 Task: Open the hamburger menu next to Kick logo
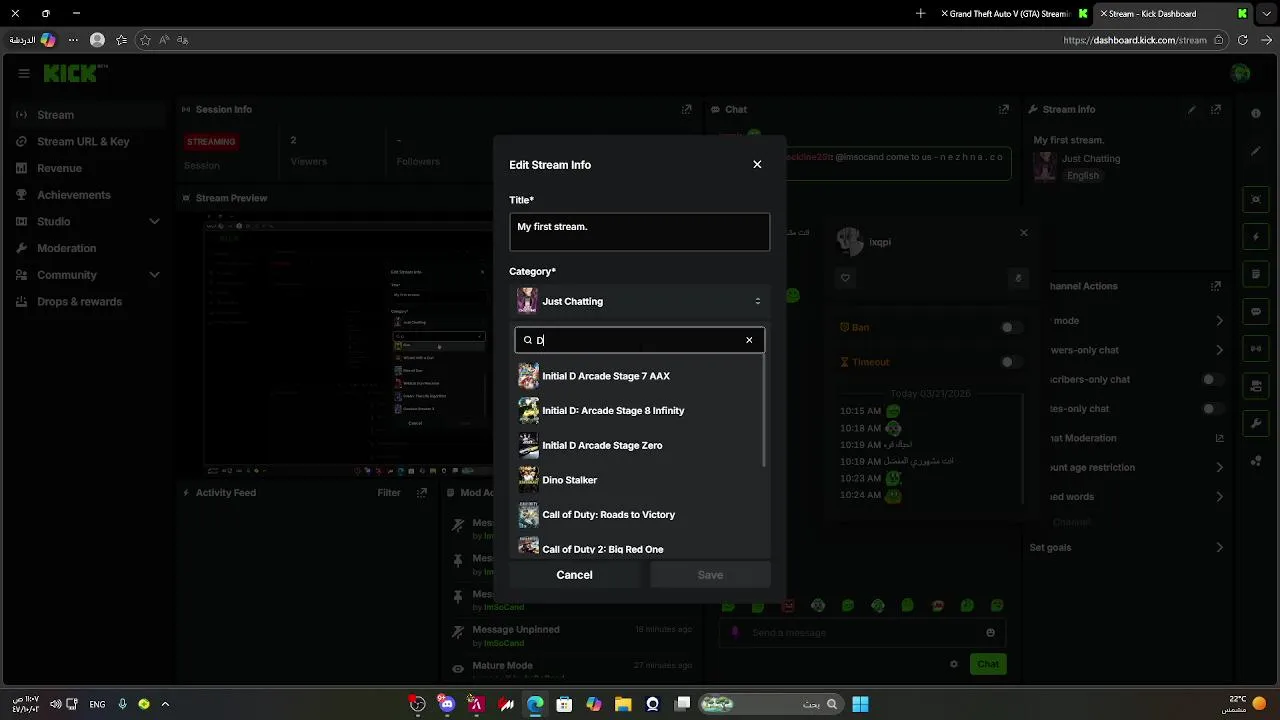pos(24,73)
